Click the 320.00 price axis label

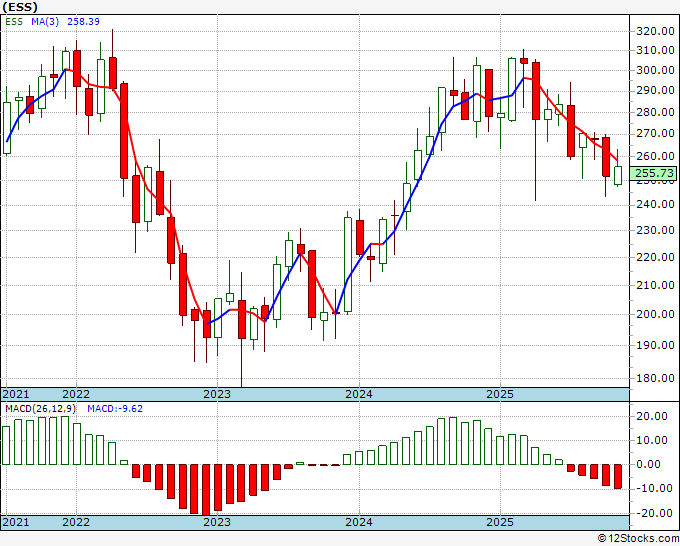[x=655, y=31]
